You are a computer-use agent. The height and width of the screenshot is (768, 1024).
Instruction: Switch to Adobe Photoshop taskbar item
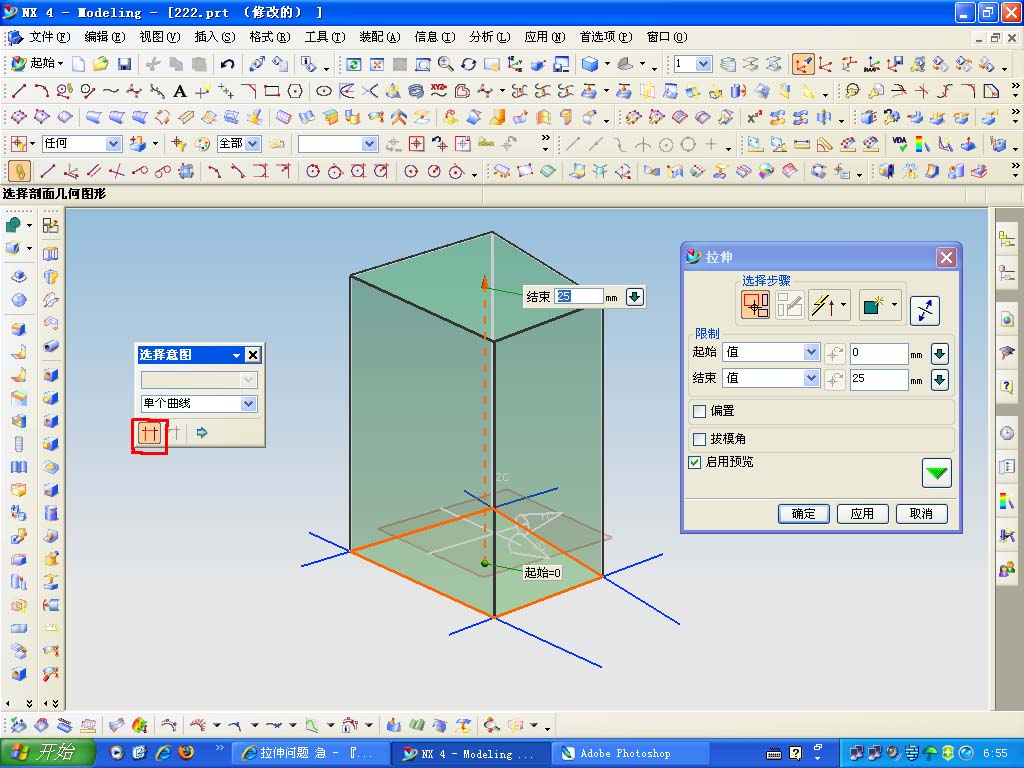click(630, 754)
